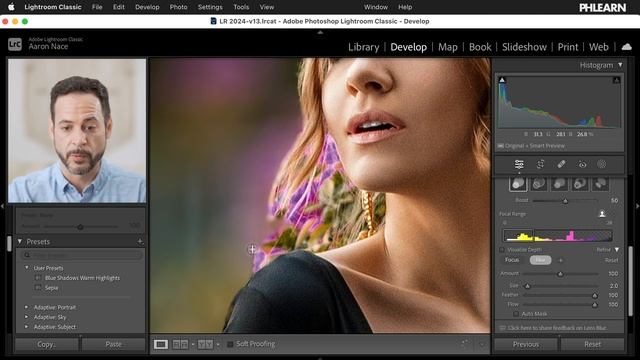
Task: Select the Loupe view icon in toolbar
Action: coord(161,344)
